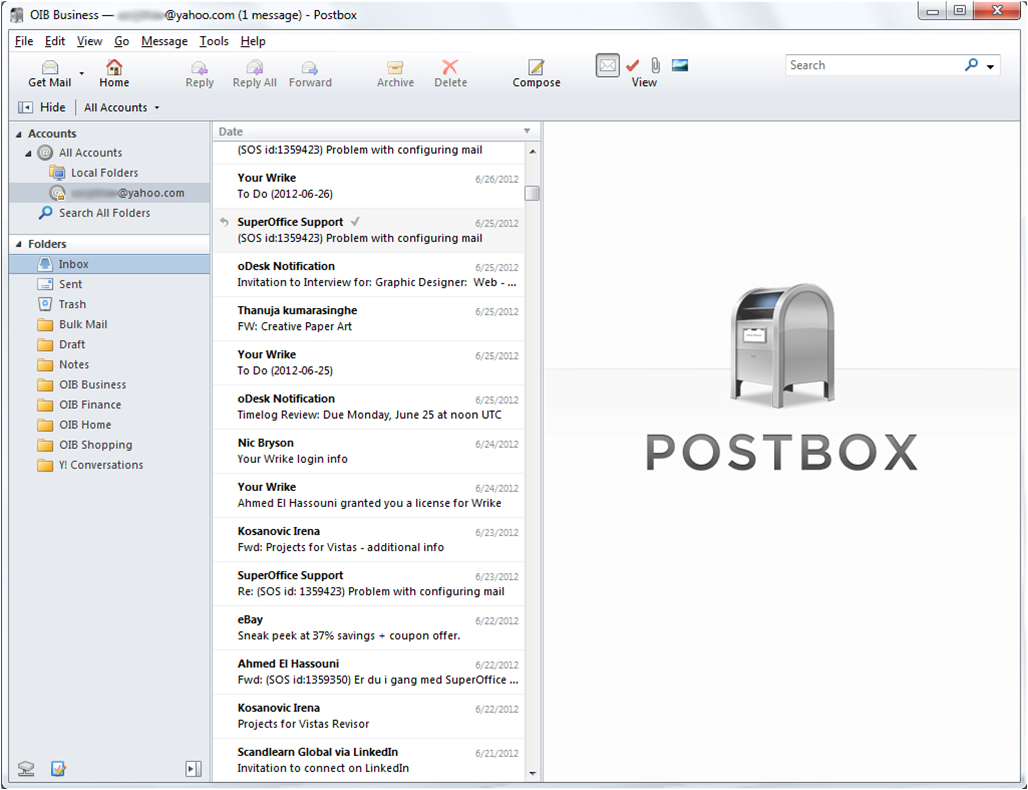Open Your Wrike To Do (2012-06-26) message
1028x790 pixels.
click(x=368, y=186)
